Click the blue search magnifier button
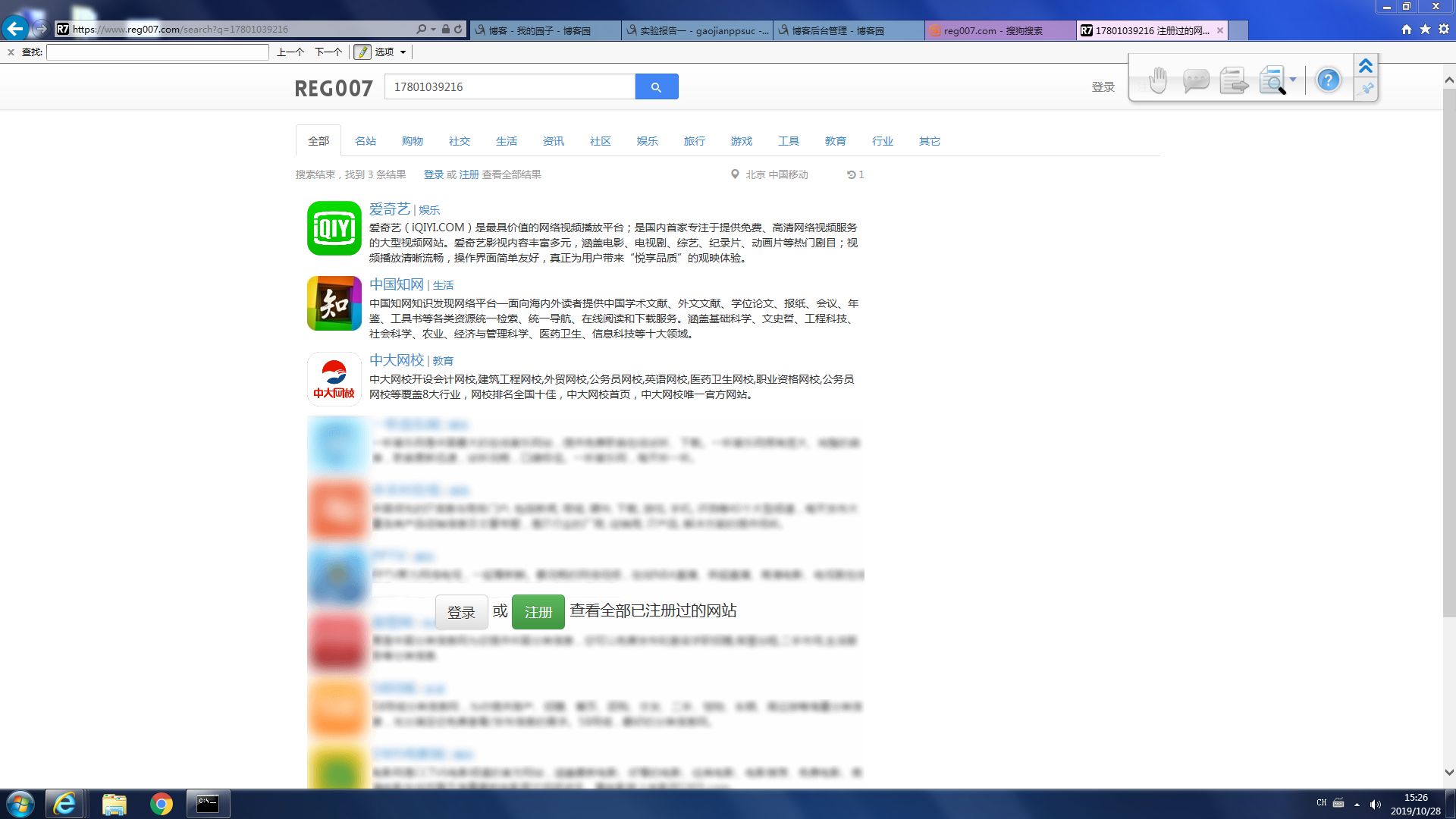Viewport: 1456px width, 819px height. (656, 87)
